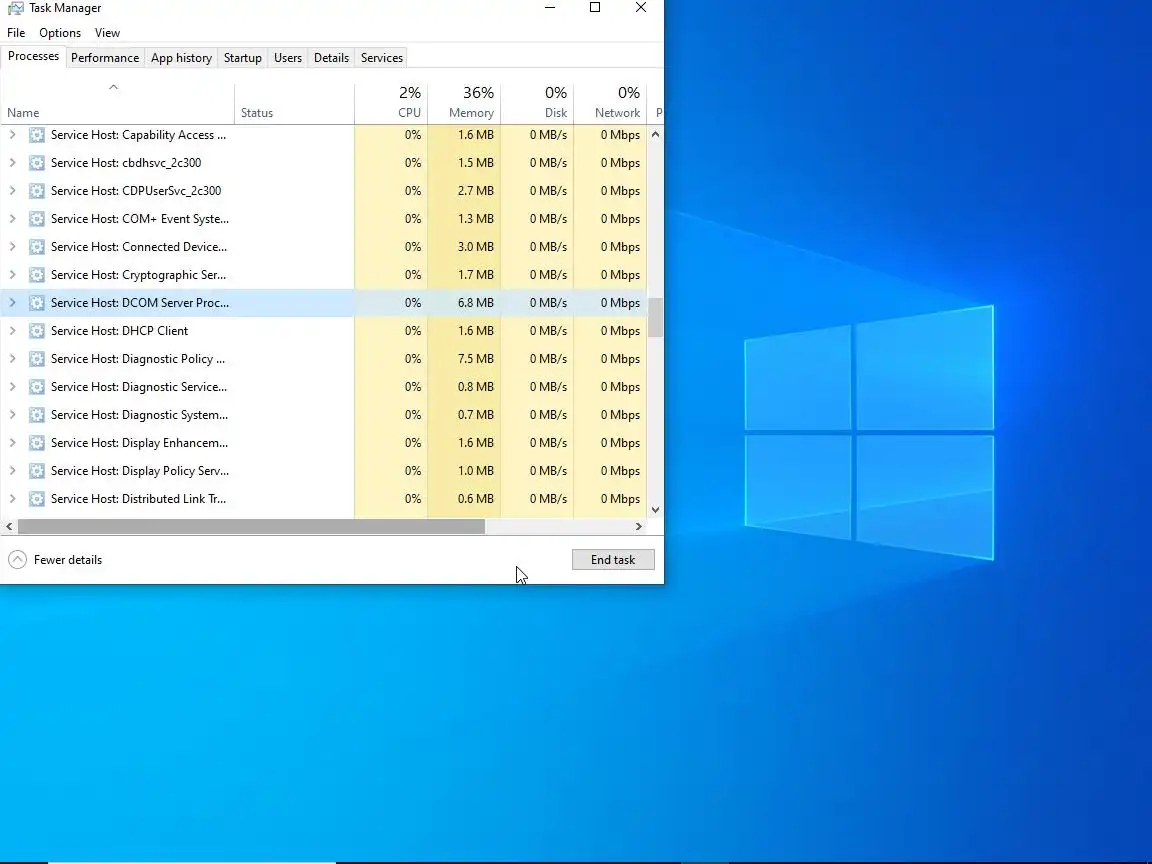Open the View menu
The width and height of the screenshot is (1152, 864).
click(107, 33)
